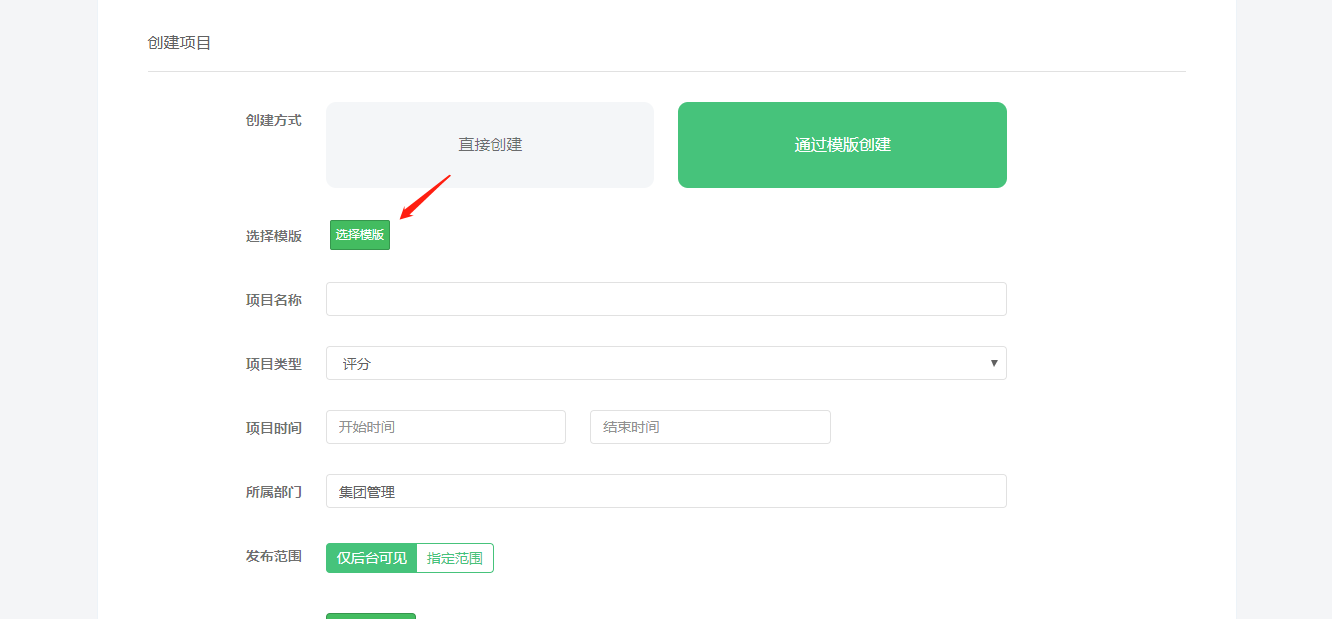
Task: Click the 结束时间 date field
Action: 710,427
